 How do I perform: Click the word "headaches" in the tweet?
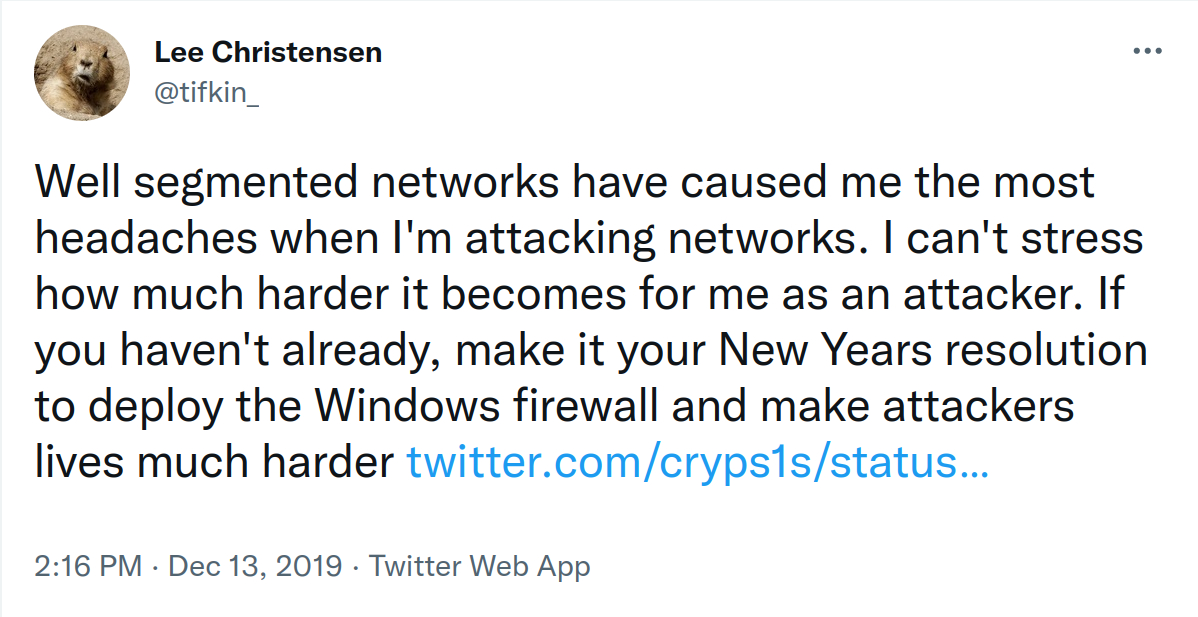(146, 238)
